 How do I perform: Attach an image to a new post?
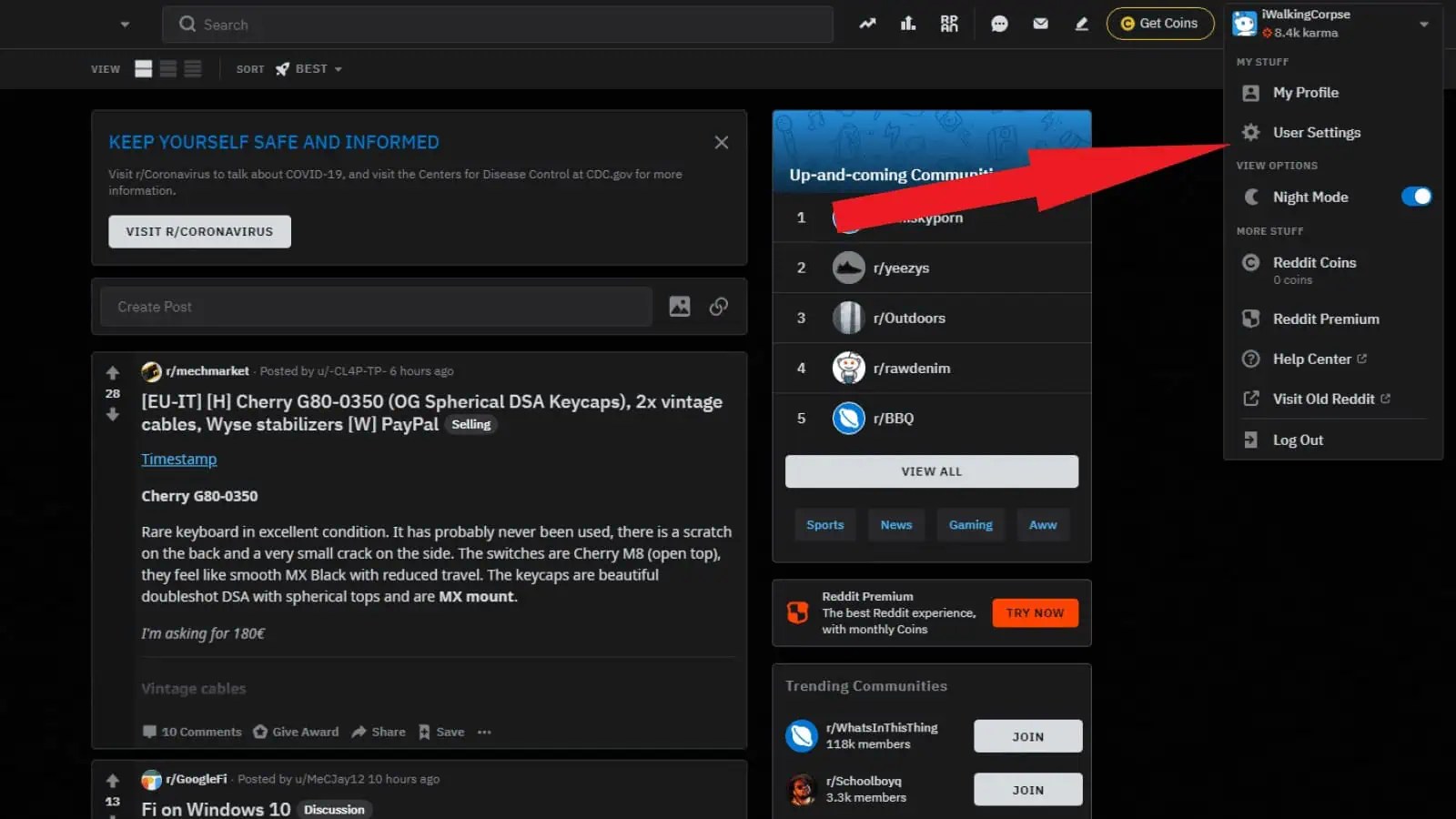[679, 307]
